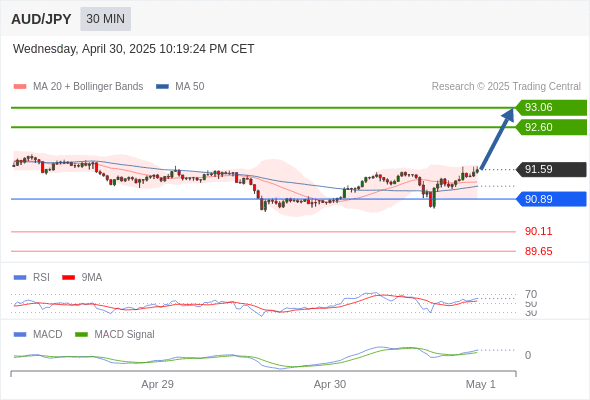Click the 90.89 pivot price tag
Image resolution: width=590 pixels, height=400 pixels.
551,199
